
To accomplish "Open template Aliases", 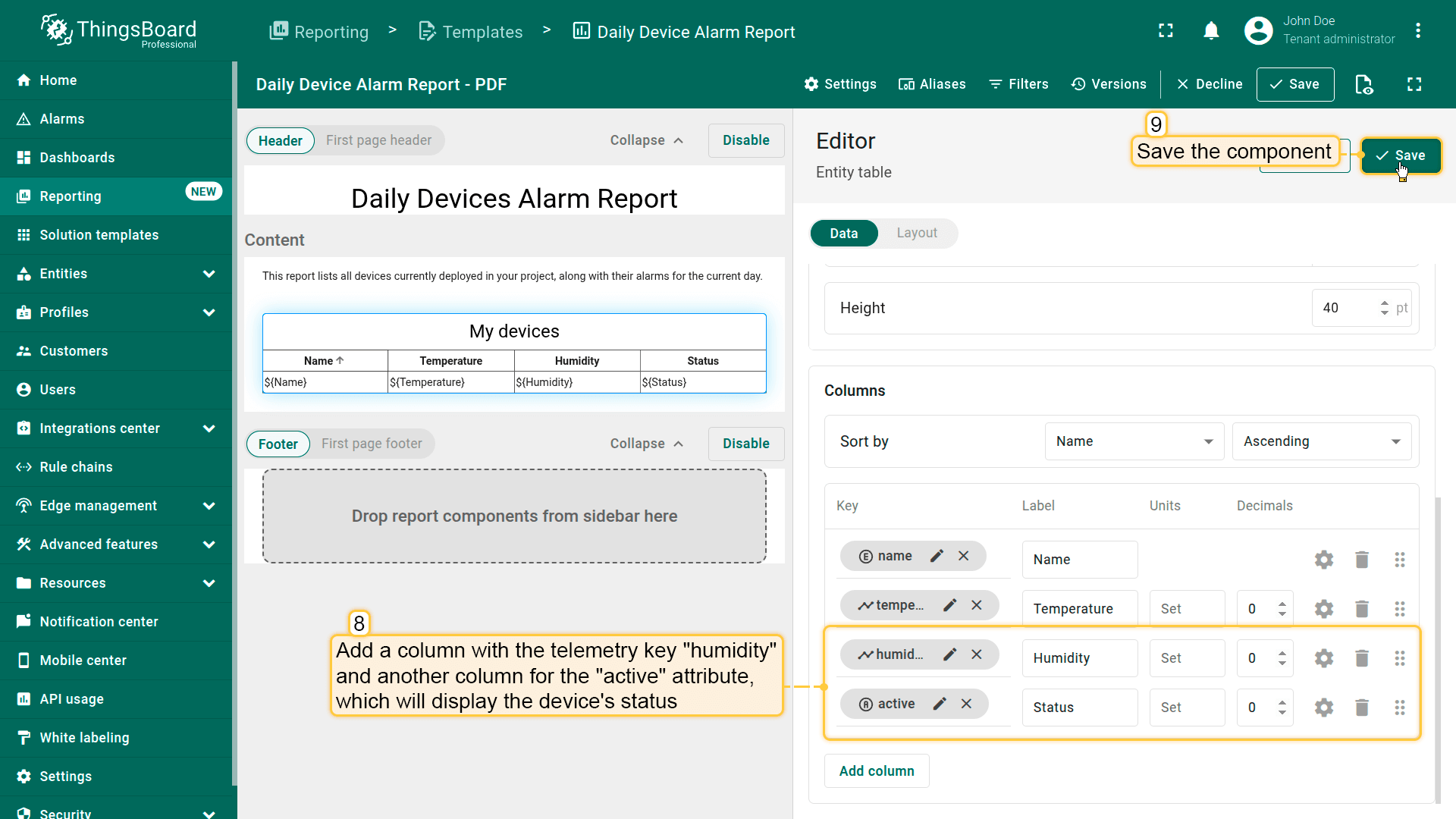I will (932, 84).
